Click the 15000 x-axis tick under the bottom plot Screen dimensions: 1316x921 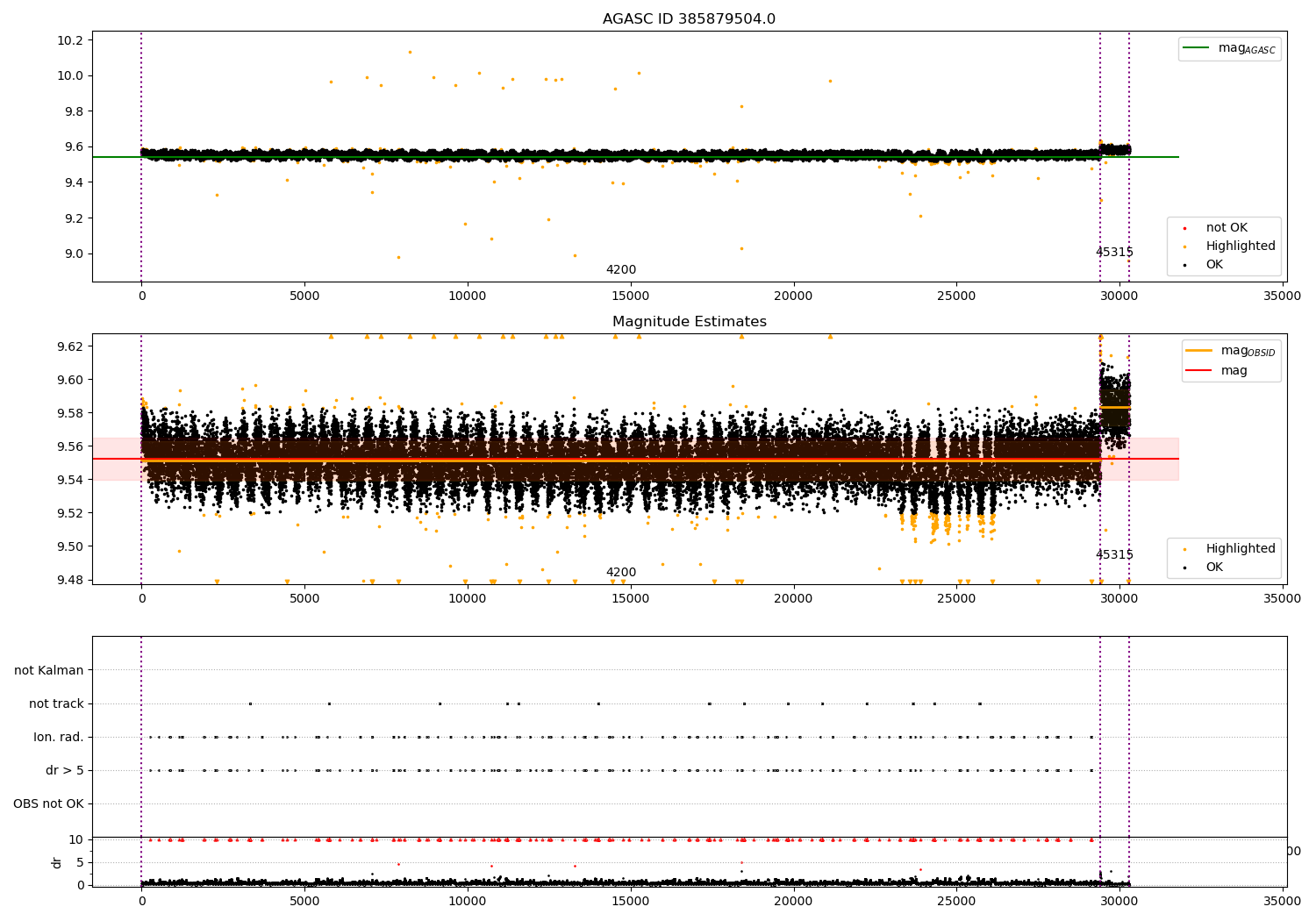[630, 900]
